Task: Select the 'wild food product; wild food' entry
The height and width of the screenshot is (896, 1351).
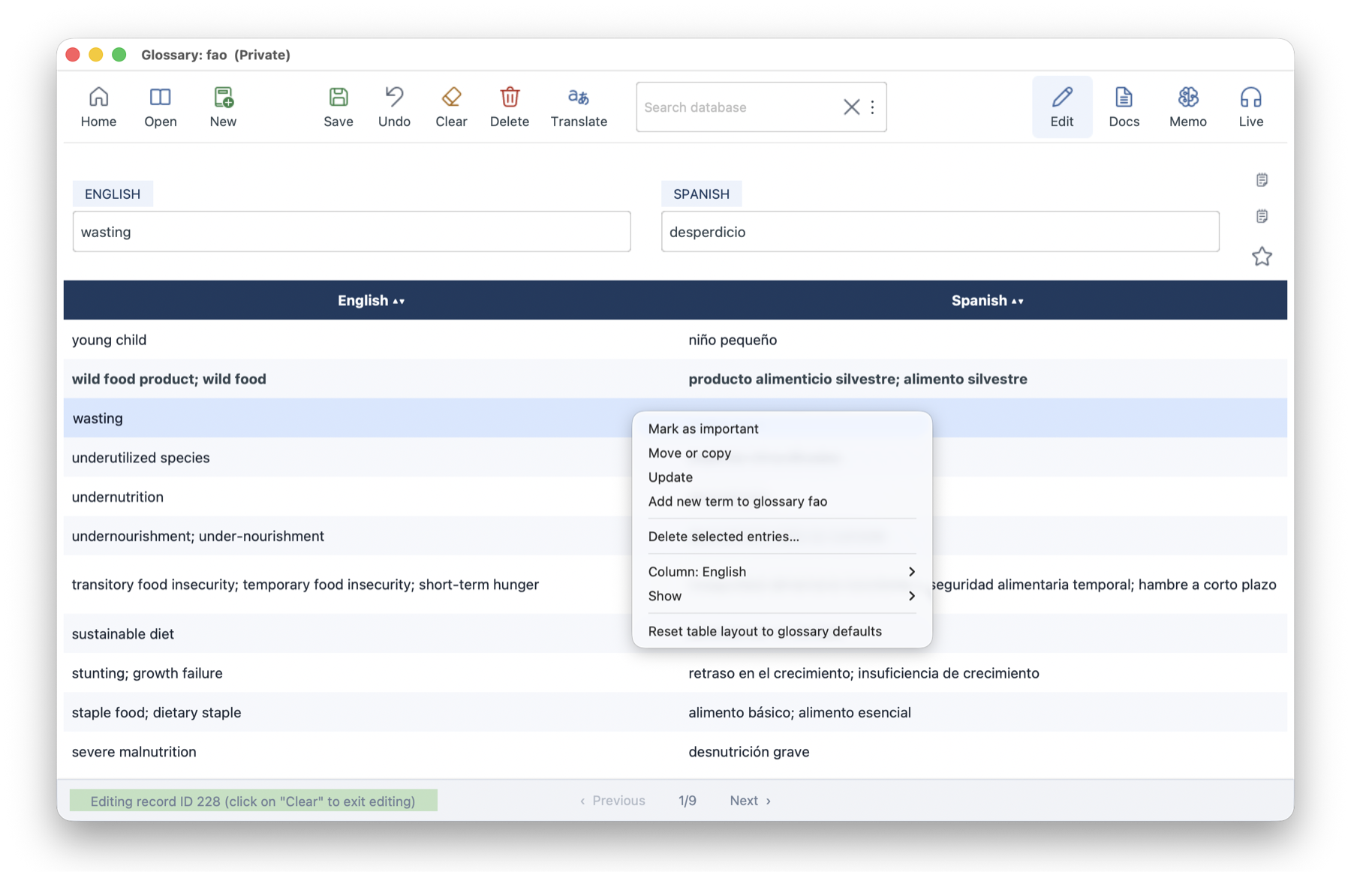Action: click(x=675, y=379)
